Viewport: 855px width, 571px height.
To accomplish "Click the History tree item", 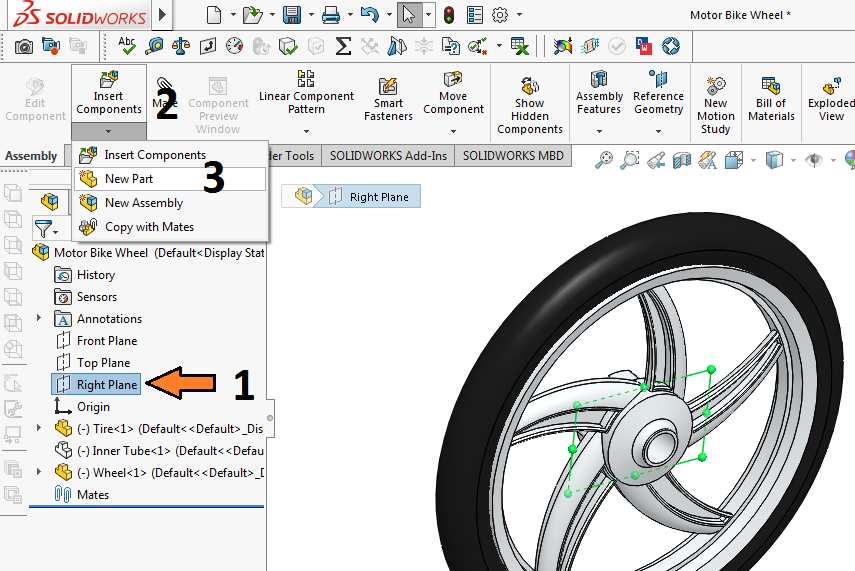I will (85, 275).
